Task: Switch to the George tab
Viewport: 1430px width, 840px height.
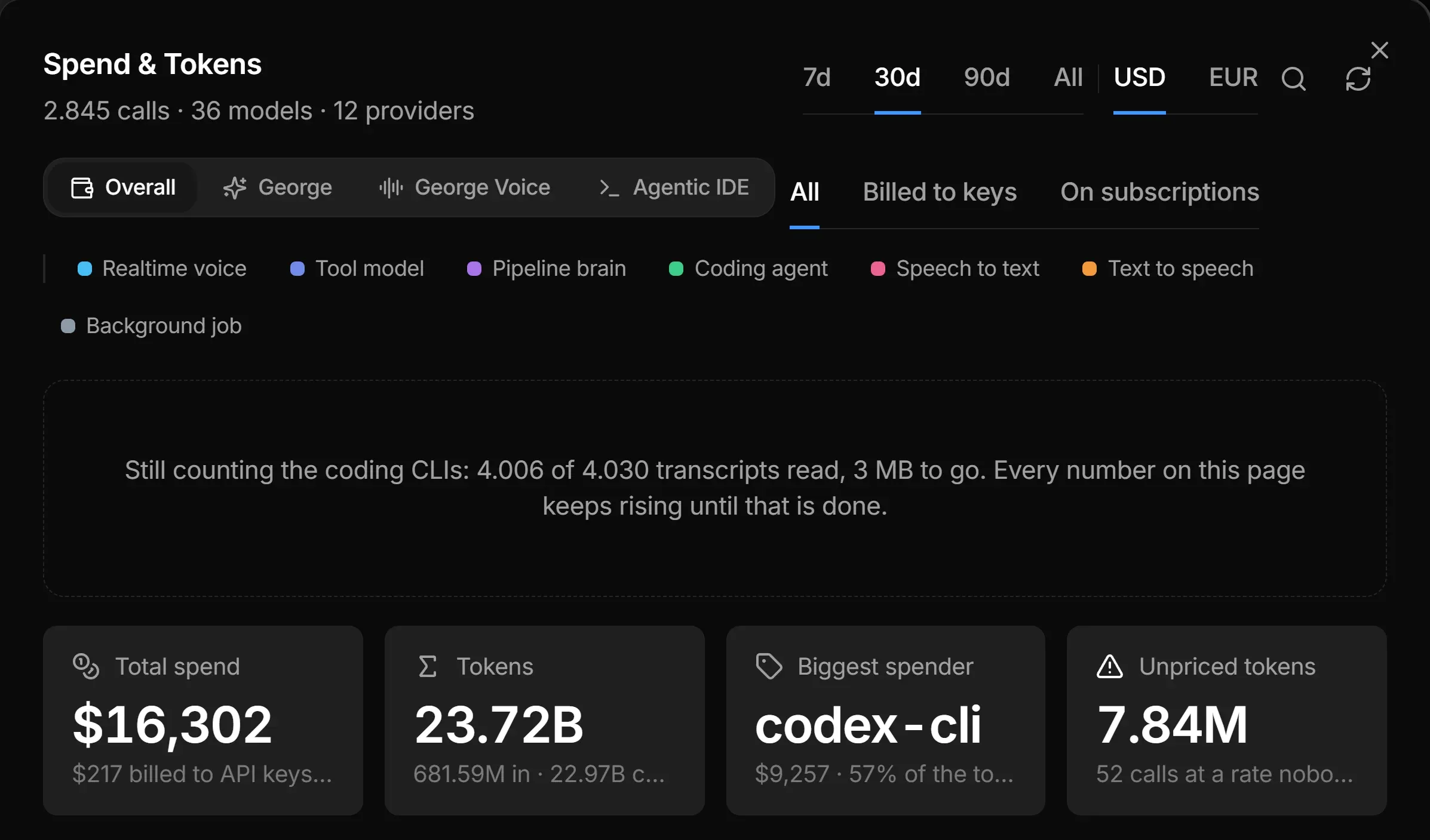Action: [x=277, y=187]
